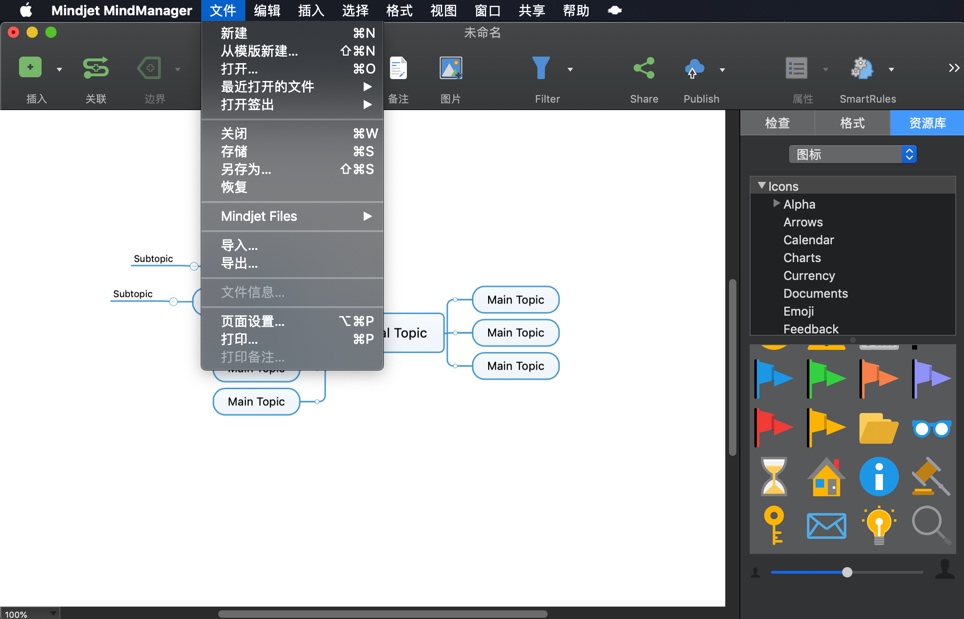The width and height of the screenshot is (964, 619).
Task: Pick the key icon in the resource library
Action: [x=775, y=525]
